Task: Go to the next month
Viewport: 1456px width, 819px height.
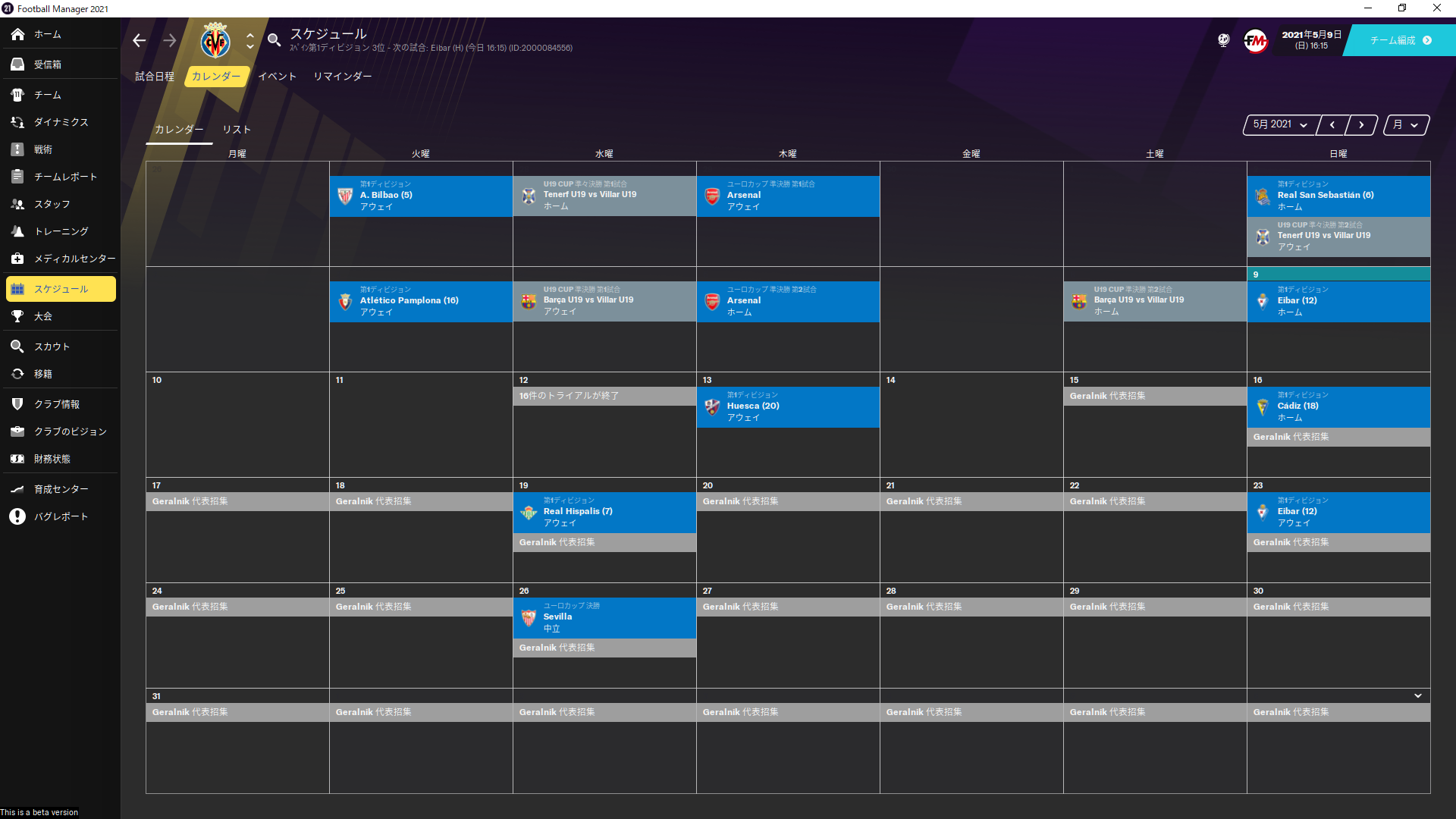Action: point(1362,124)
